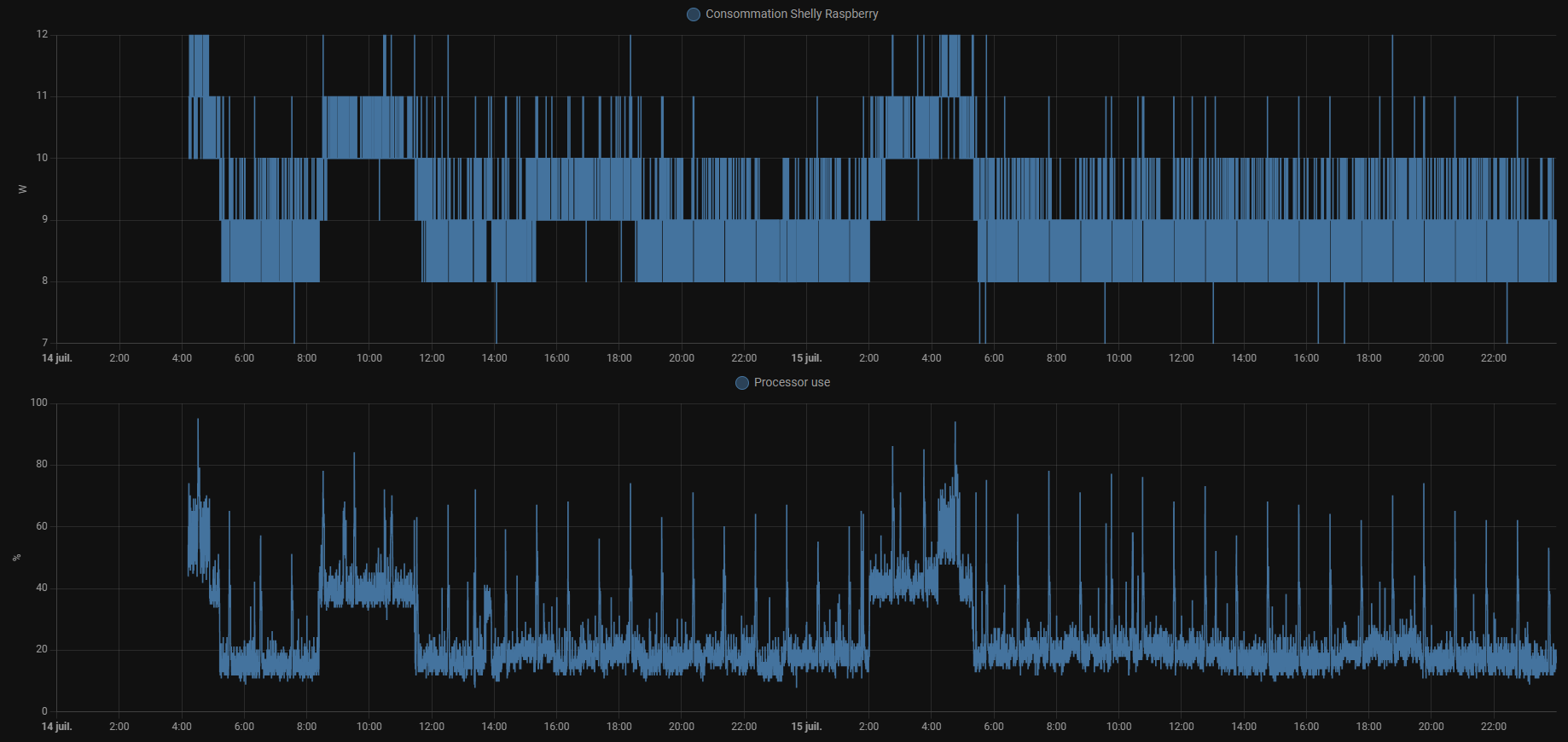Click the Processor use legend text

(791, 383)
